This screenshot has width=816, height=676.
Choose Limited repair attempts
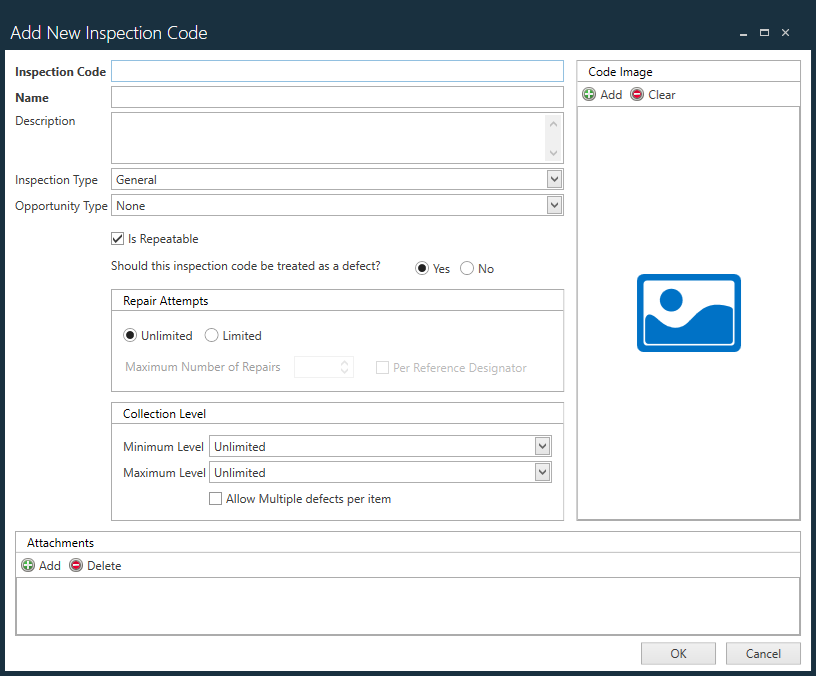[210, 335]
